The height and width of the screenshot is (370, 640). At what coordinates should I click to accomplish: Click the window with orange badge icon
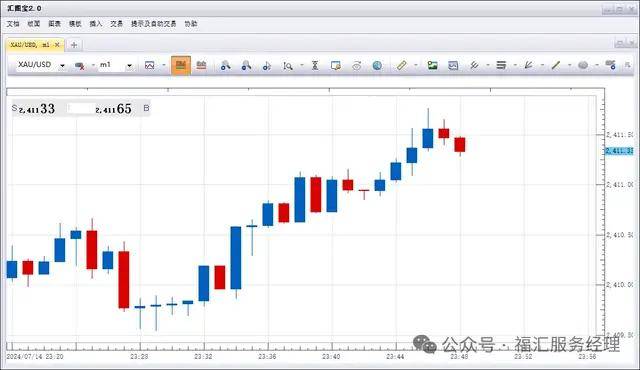(336, 65)
